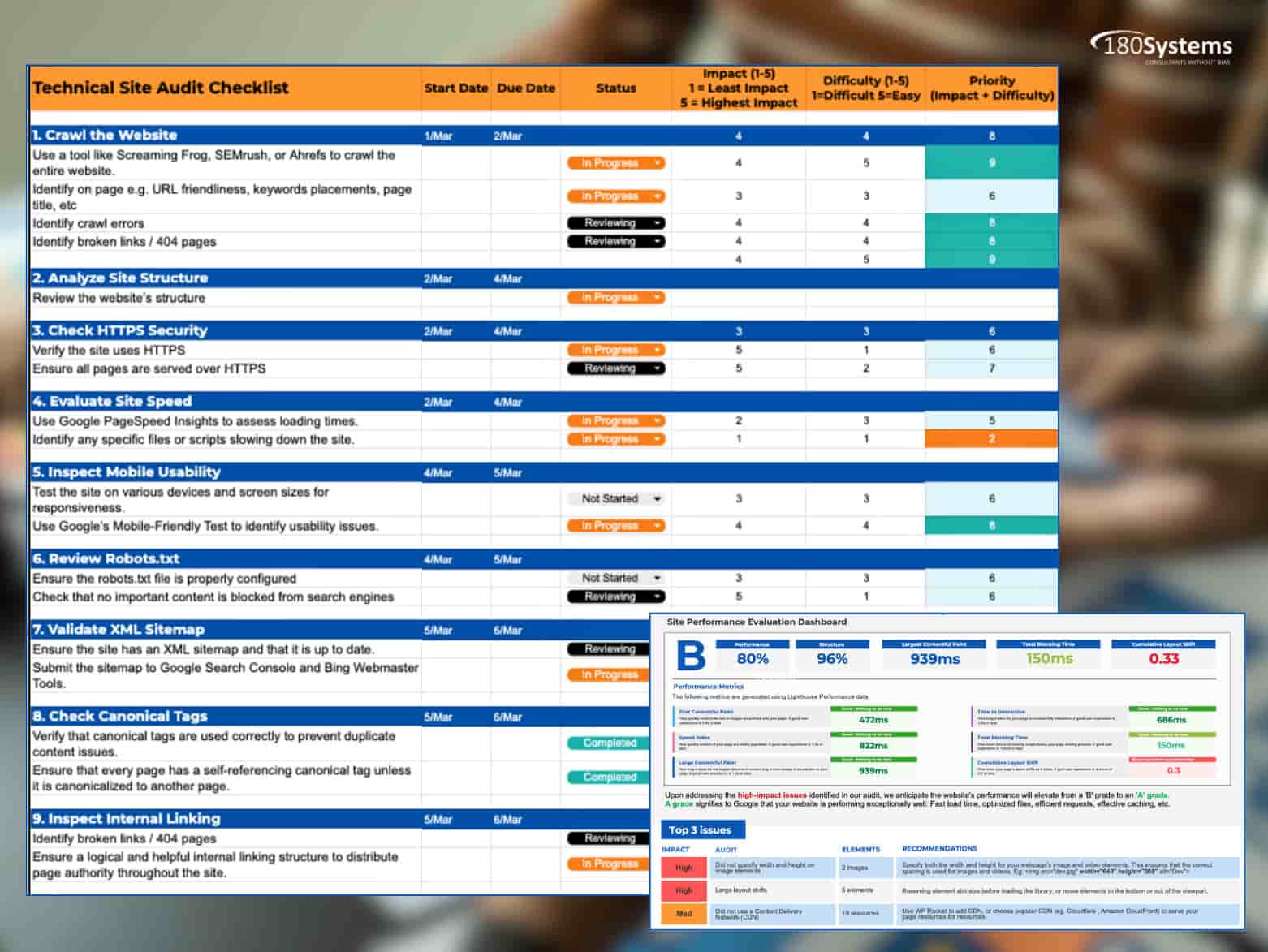Click the Start Date column header
This screenshot has height=952, width=1268.
456,88
